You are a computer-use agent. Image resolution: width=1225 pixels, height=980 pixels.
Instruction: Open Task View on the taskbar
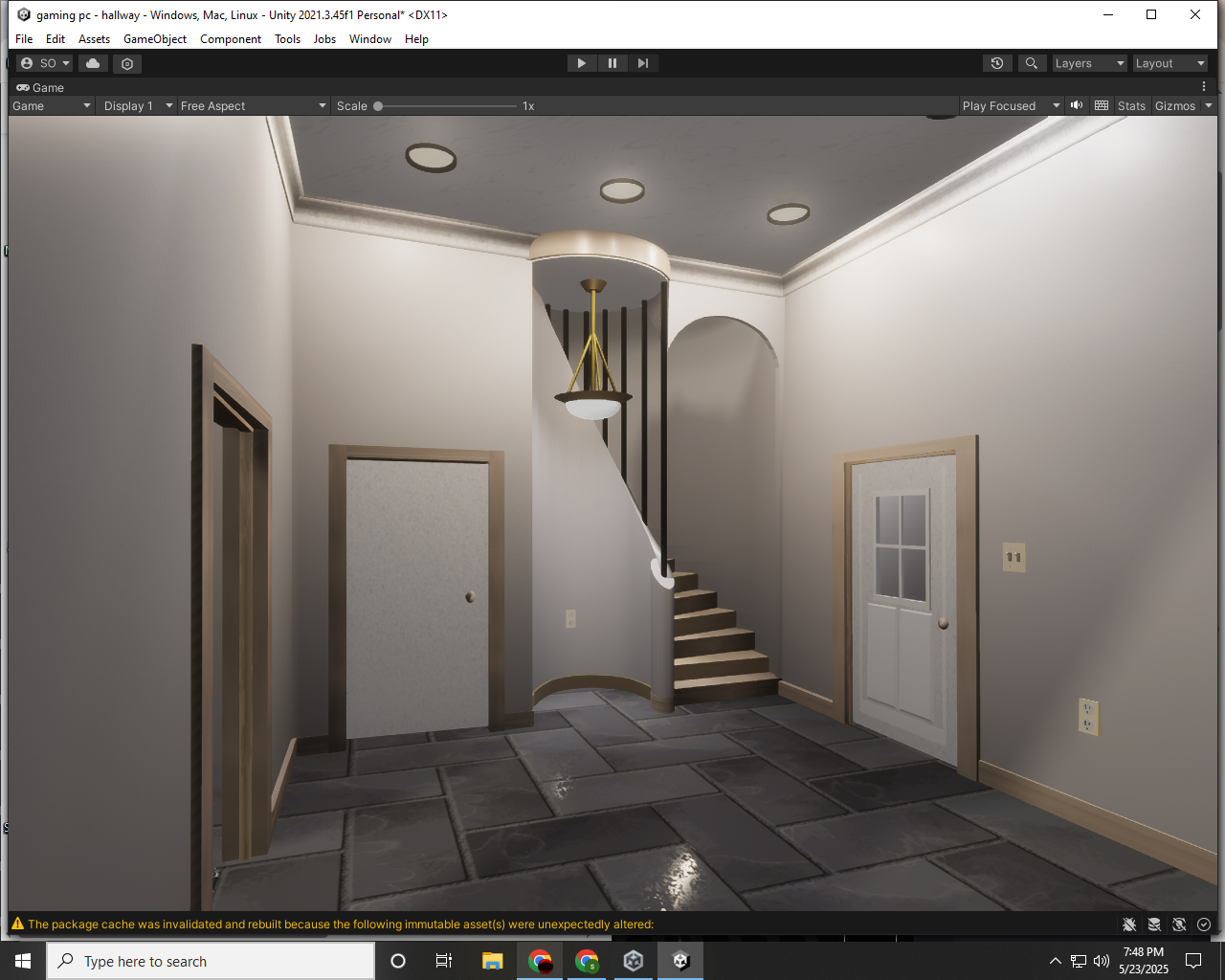(444, 961)
